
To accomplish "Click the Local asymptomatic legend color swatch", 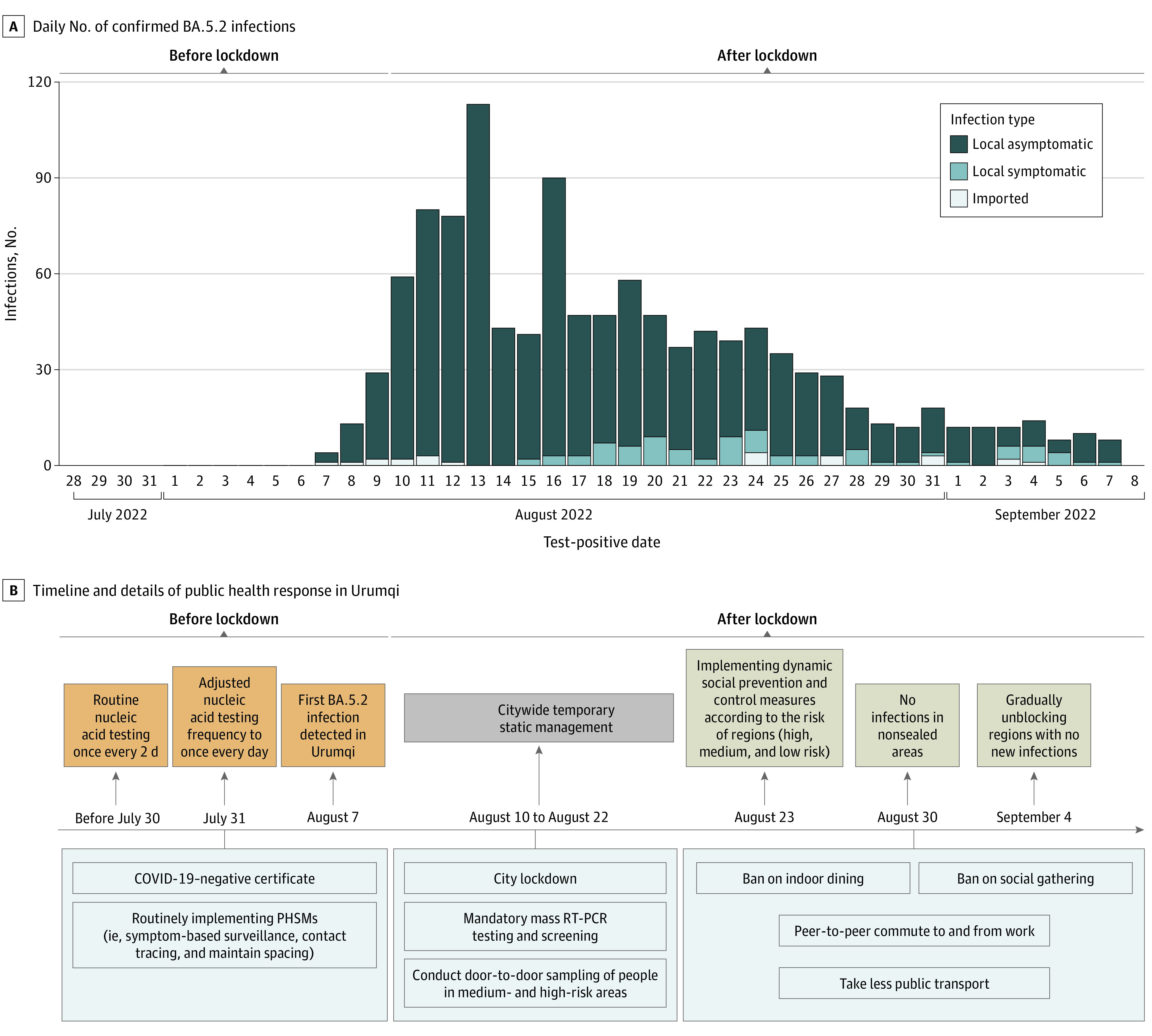I will pos(959,144).
